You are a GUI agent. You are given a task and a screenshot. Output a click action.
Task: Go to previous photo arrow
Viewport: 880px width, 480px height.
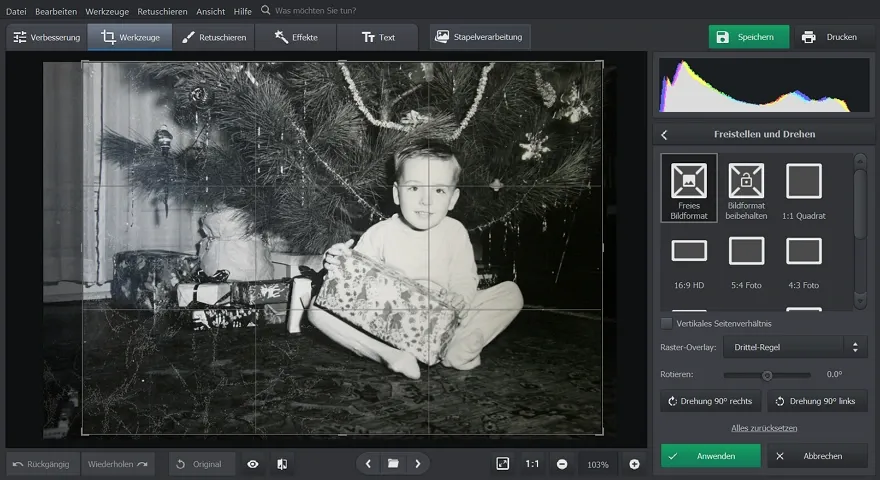point(368,464)
